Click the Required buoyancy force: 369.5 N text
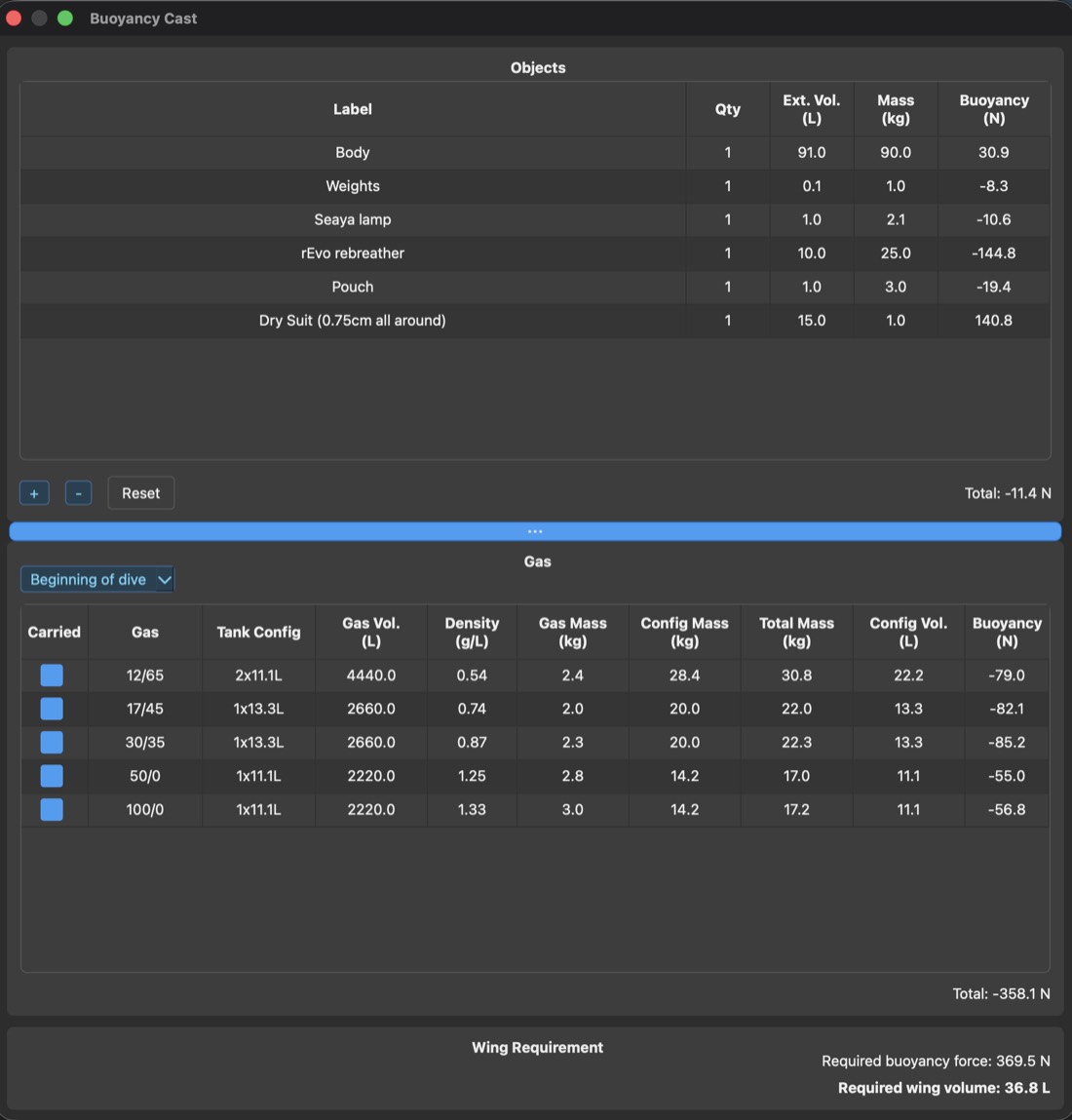Viewport: 1072px width, 1120px height. tap(936, 1061)
